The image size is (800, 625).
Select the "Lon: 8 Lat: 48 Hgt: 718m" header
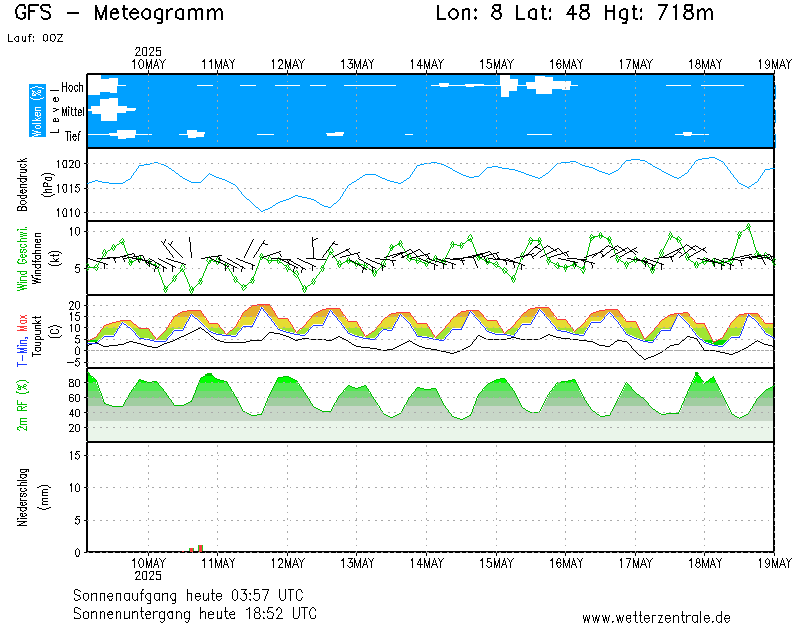point(574,13)
